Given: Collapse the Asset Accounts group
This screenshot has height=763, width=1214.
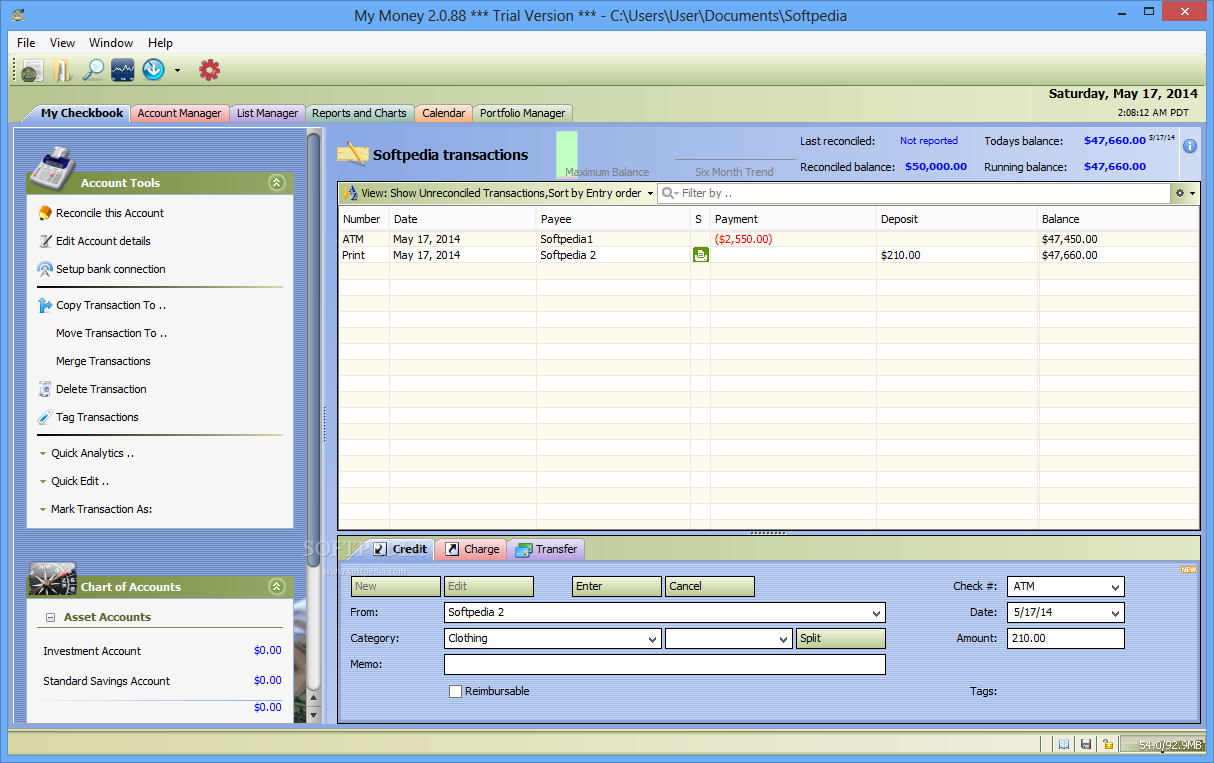Looking at the screenshot, I should pos(50,617).
